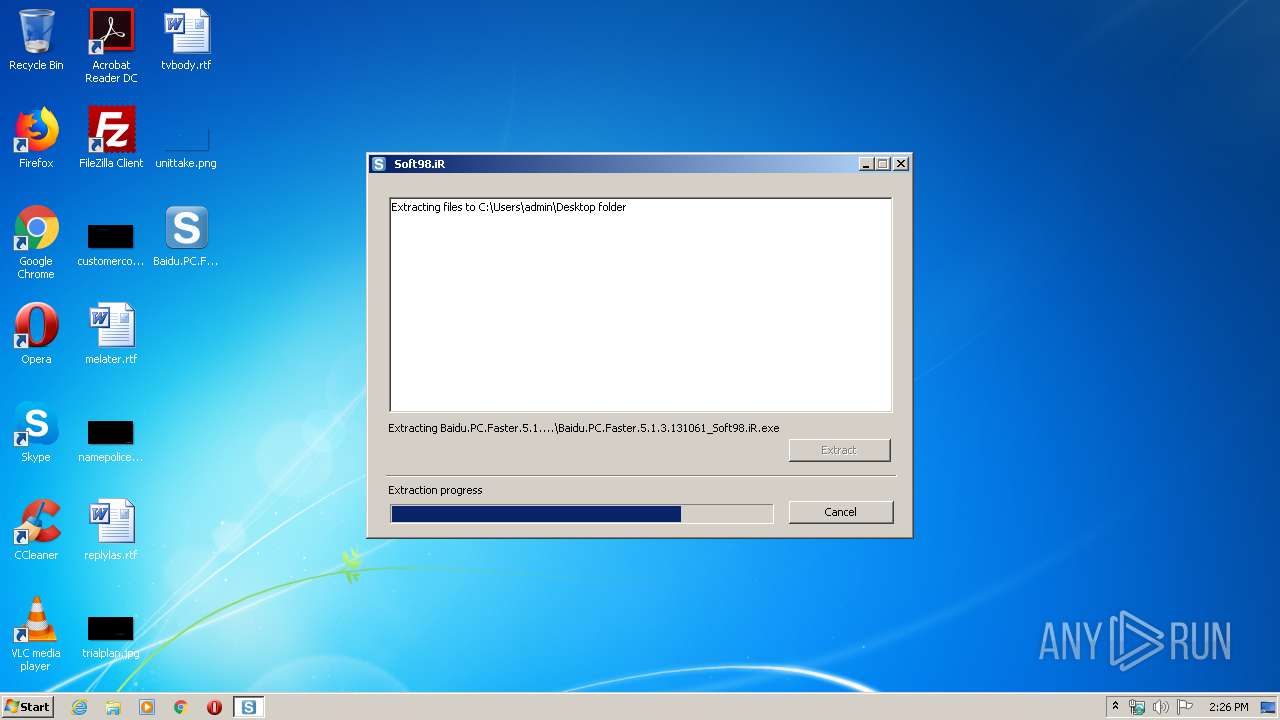The width and height of the screenshot is (1280, 720).
Task: Open Internet Explorer from taskbar
Action: tap(80, 707)
